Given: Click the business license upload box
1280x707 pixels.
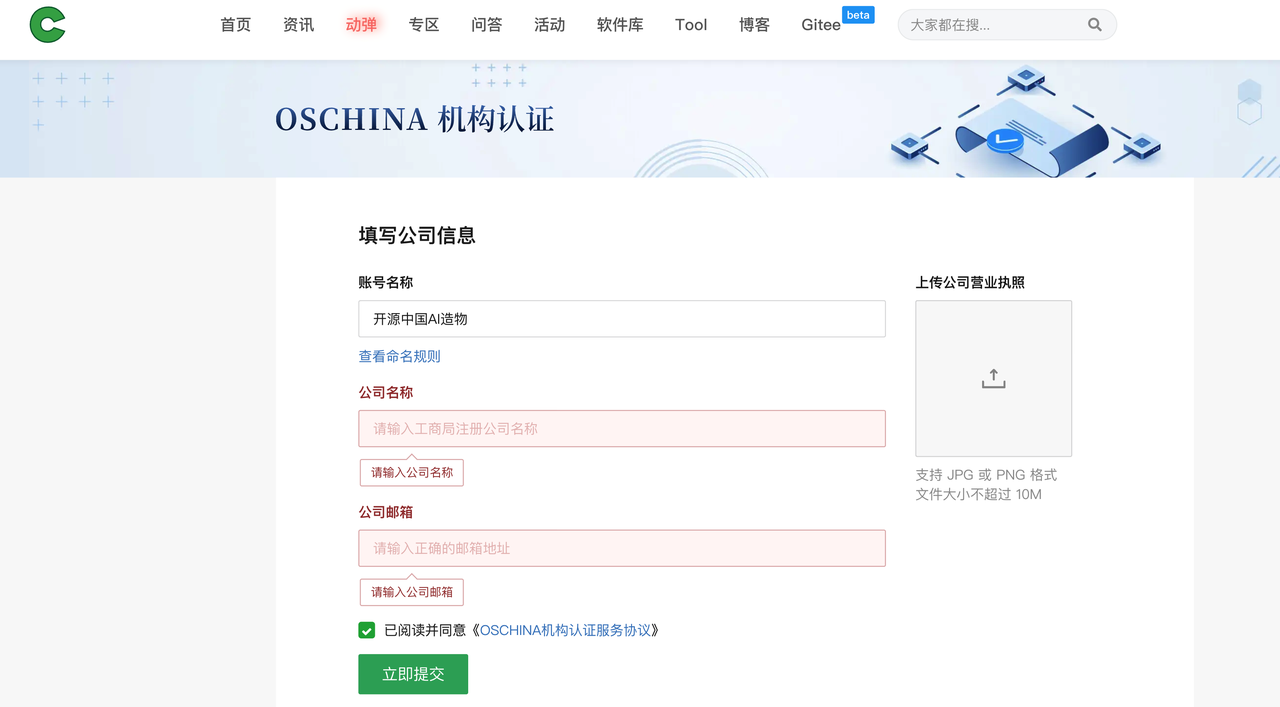Looking at the screenshot, I should [x=993, y=379].
